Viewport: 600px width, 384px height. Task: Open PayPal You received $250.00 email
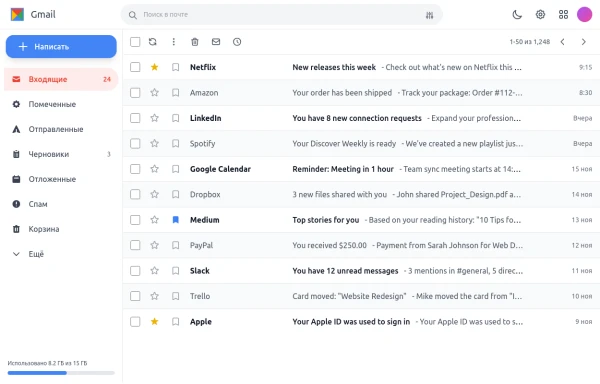click(361, 245)
